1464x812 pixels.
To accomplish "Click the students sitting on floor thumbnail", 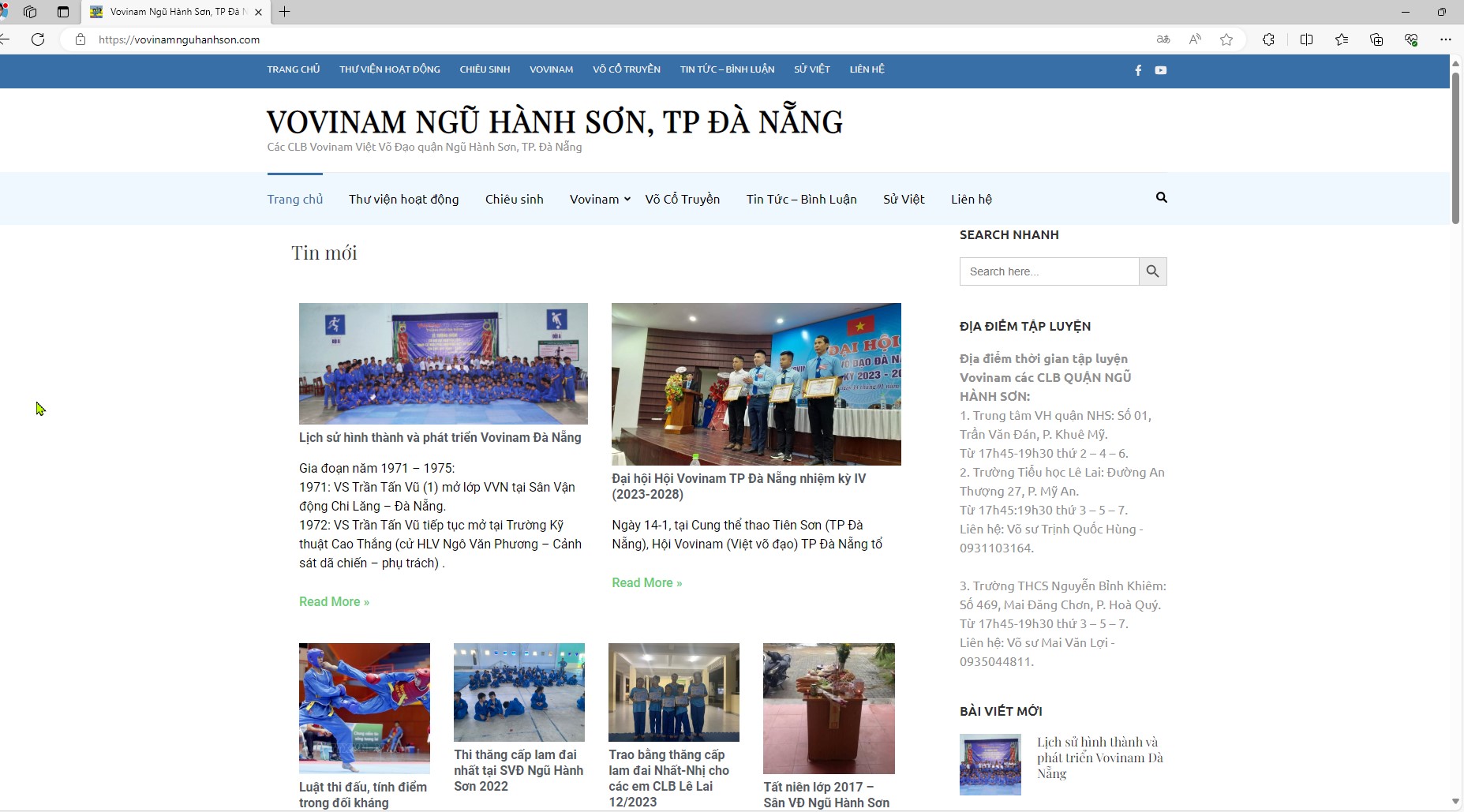I will [519, 692].
